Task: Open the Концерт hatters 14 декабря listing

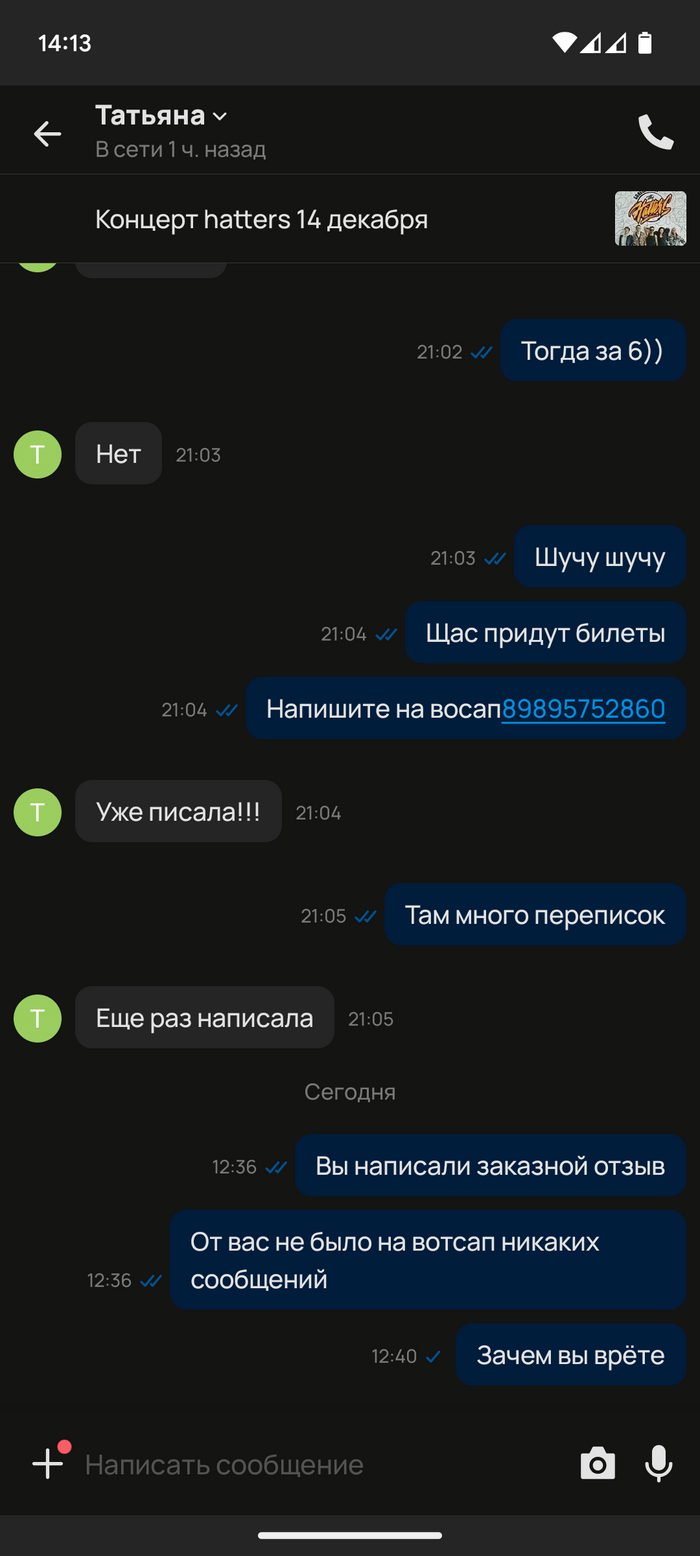Action: click(x=350, y=219)
